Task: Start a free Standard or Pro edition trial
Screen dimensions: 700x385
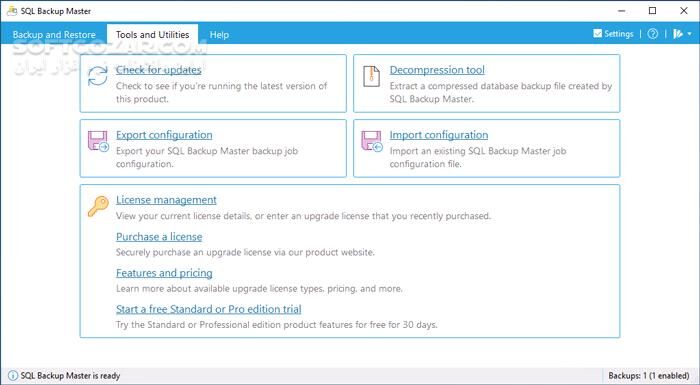Action: 208,309
